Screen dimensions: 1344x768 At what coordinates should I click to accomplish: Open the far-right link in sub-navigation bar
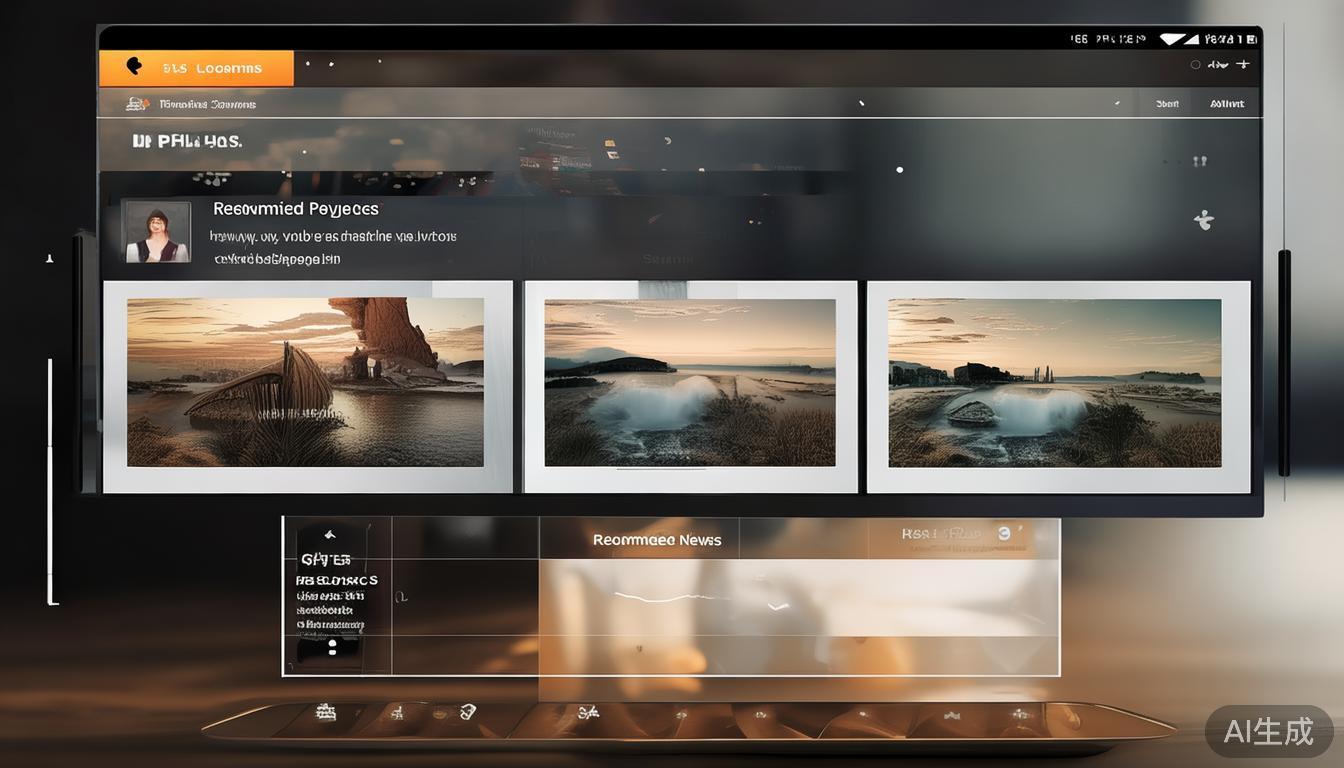click(x=1227, y=104)
